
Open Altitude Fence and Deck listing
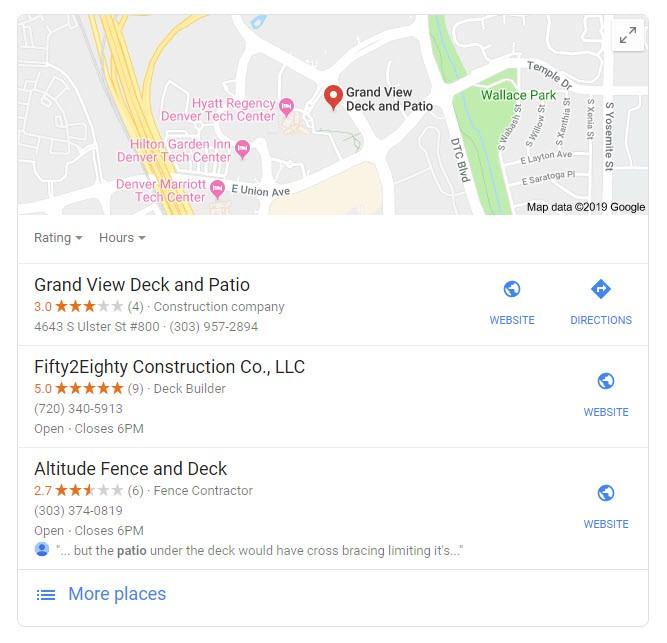pos(131,469)
